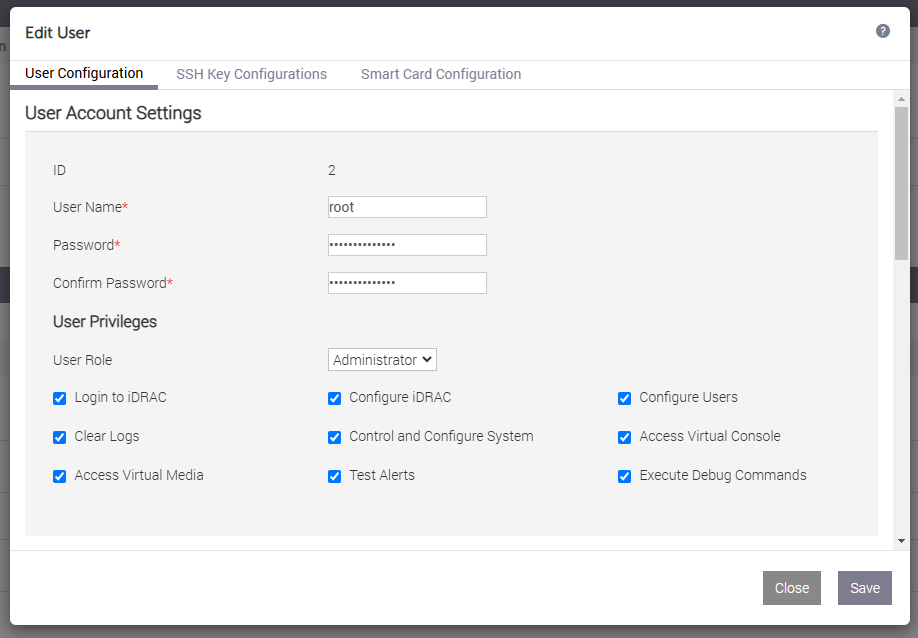Image resolution: width=918 pixels, height=638 pixels.
Task: Disable the Test Alerts privilege
Action: pos(334,476)
